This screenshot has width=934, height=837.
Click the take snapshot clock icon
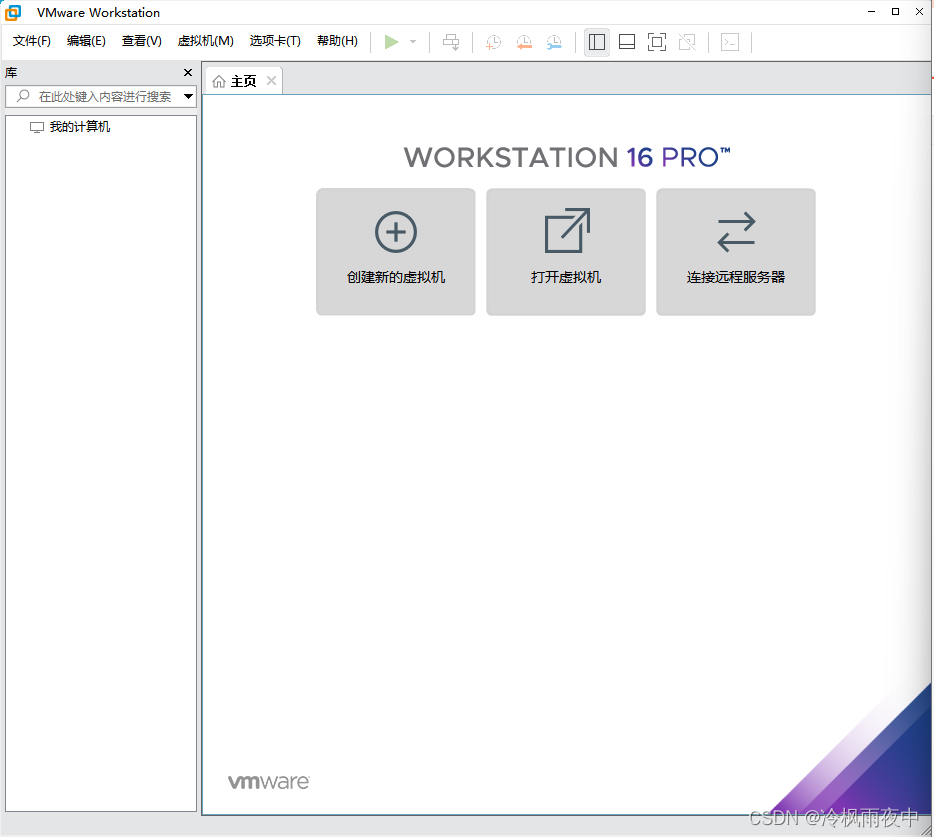pyautogui.click(x=493, y=42)
